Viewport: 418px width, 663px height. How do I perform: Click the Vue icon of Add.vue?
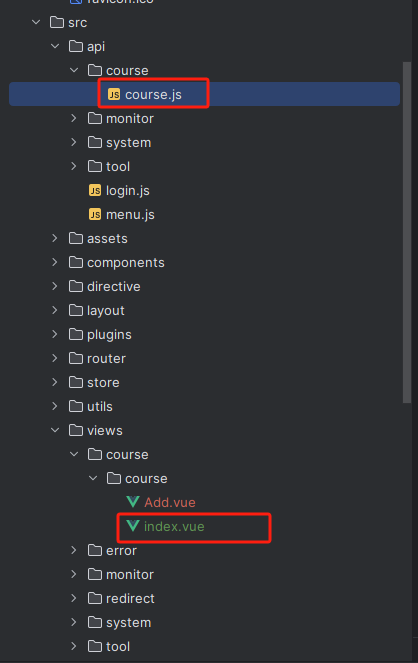coord(133,502)
